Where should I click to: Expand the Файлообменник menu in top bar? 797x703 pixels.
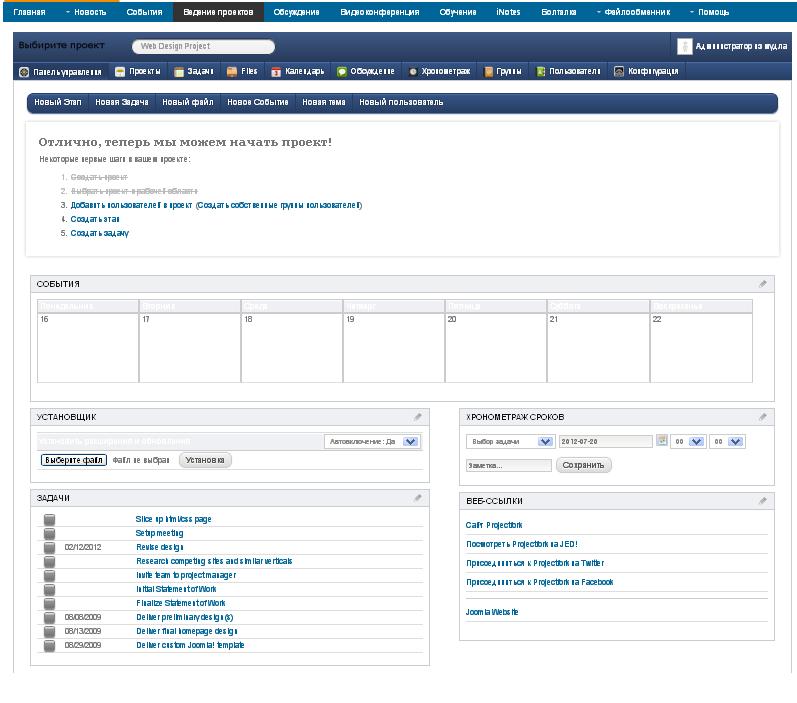coord(633,12)
